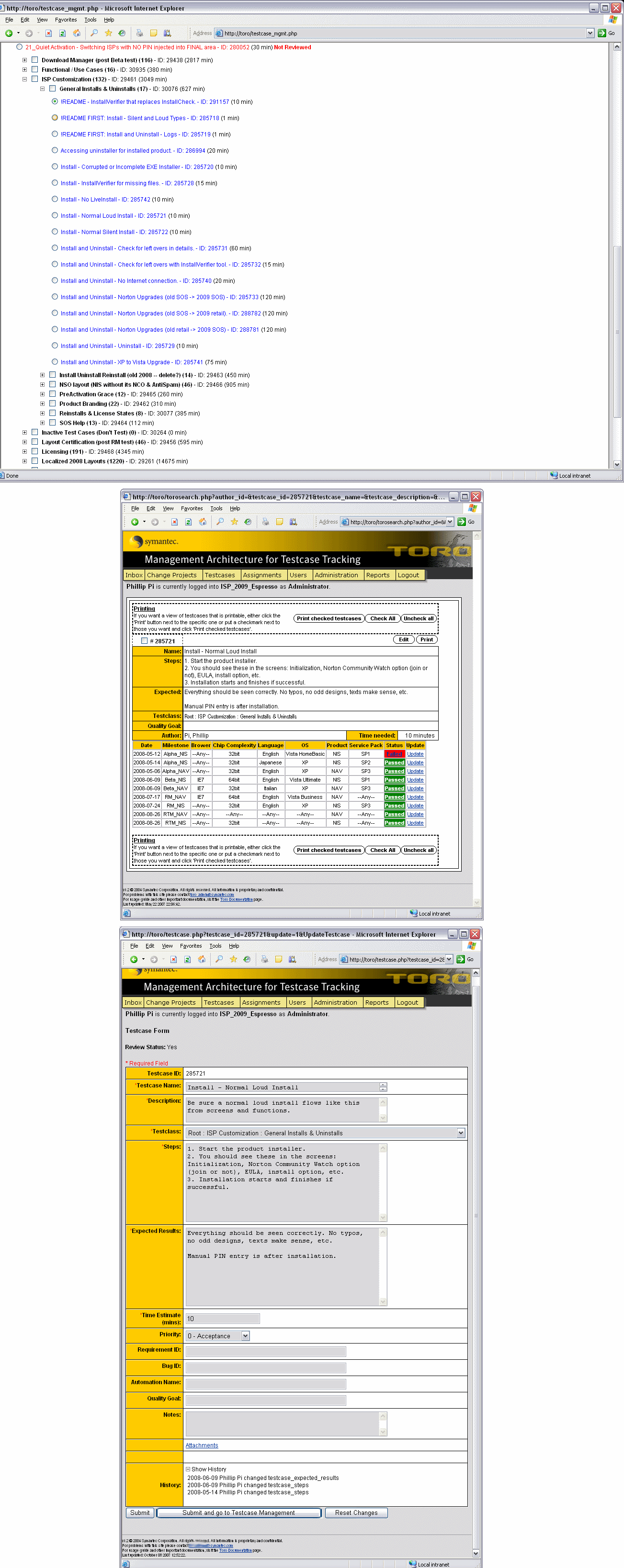Image resolution: width=624 pixels, height=1568 pixels.
Task: Expand the Licensing (191) tree node
Action: coord(25,452)
